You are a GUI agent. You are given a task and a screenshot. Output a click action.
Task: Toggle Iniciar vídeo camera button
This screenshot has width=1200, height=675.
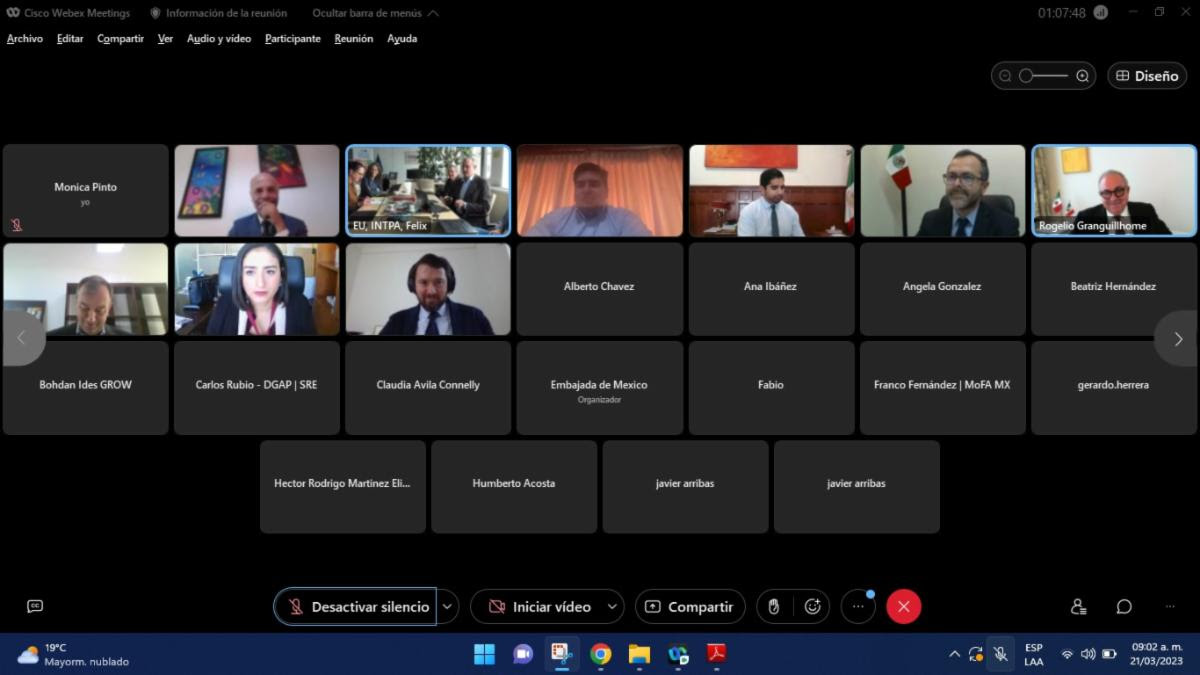pyautogui.click(x=538, y=606)
